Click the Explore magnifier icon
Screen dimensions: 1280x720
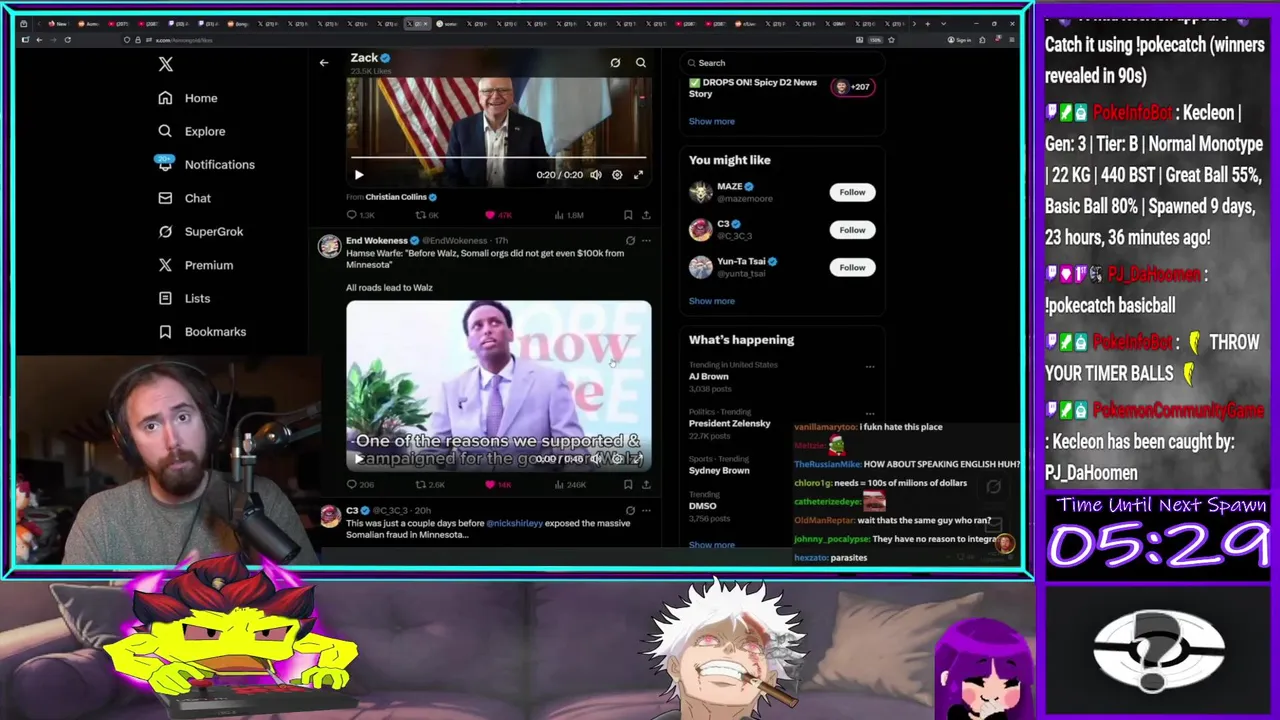tap(165, 131)
